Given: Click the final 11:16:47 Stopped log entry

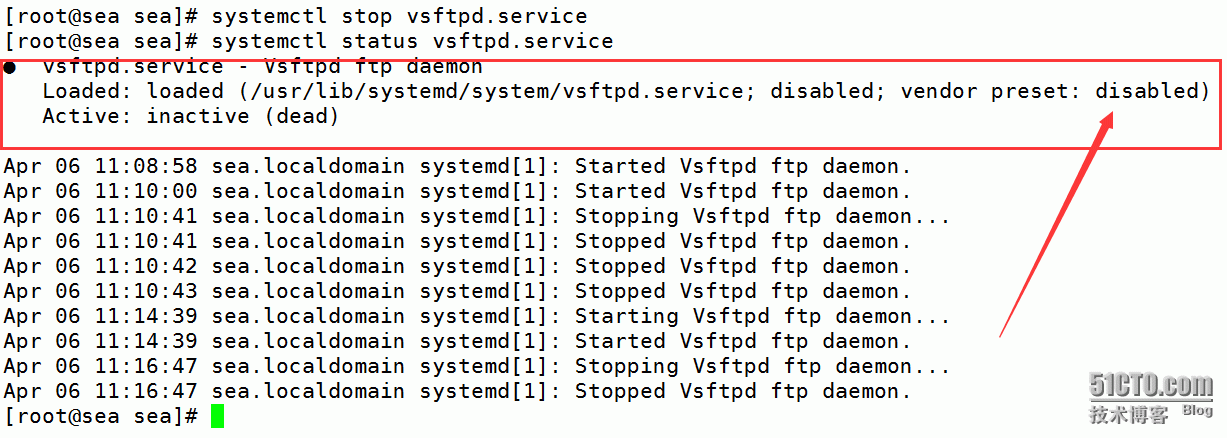Looking at the screenshot, I should (458, 391).
